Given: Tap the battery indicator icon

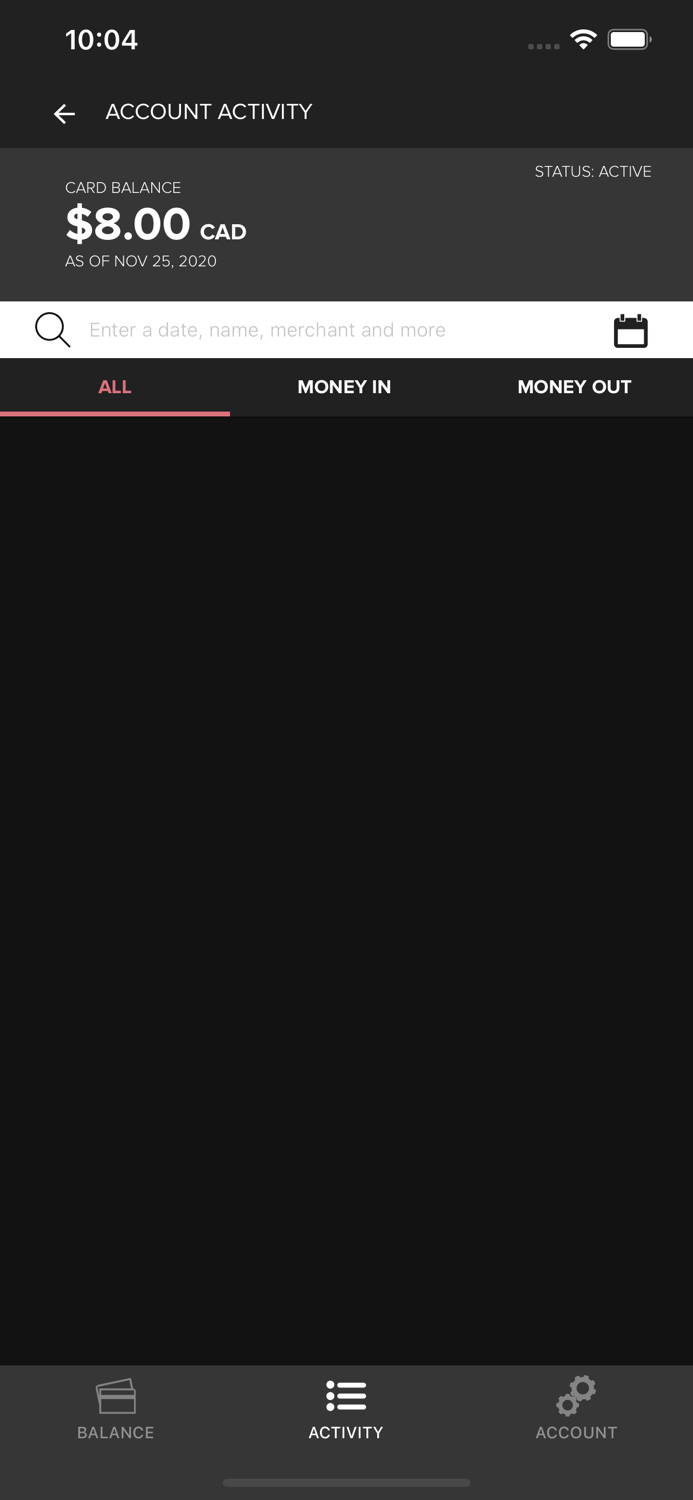Looking at the screenshot, I should (629, 40).
